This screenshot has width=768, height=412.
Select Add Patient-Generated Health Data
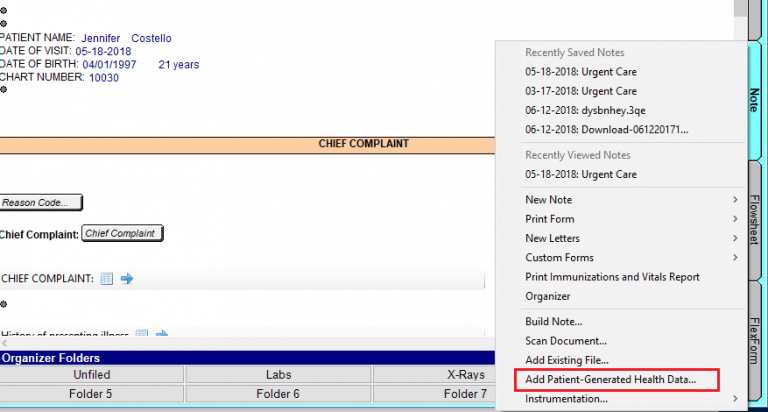[x=616, y=380]
